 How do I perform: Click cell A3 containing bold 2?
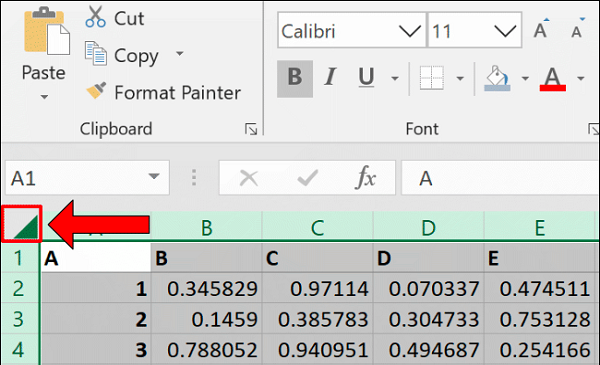96,319
